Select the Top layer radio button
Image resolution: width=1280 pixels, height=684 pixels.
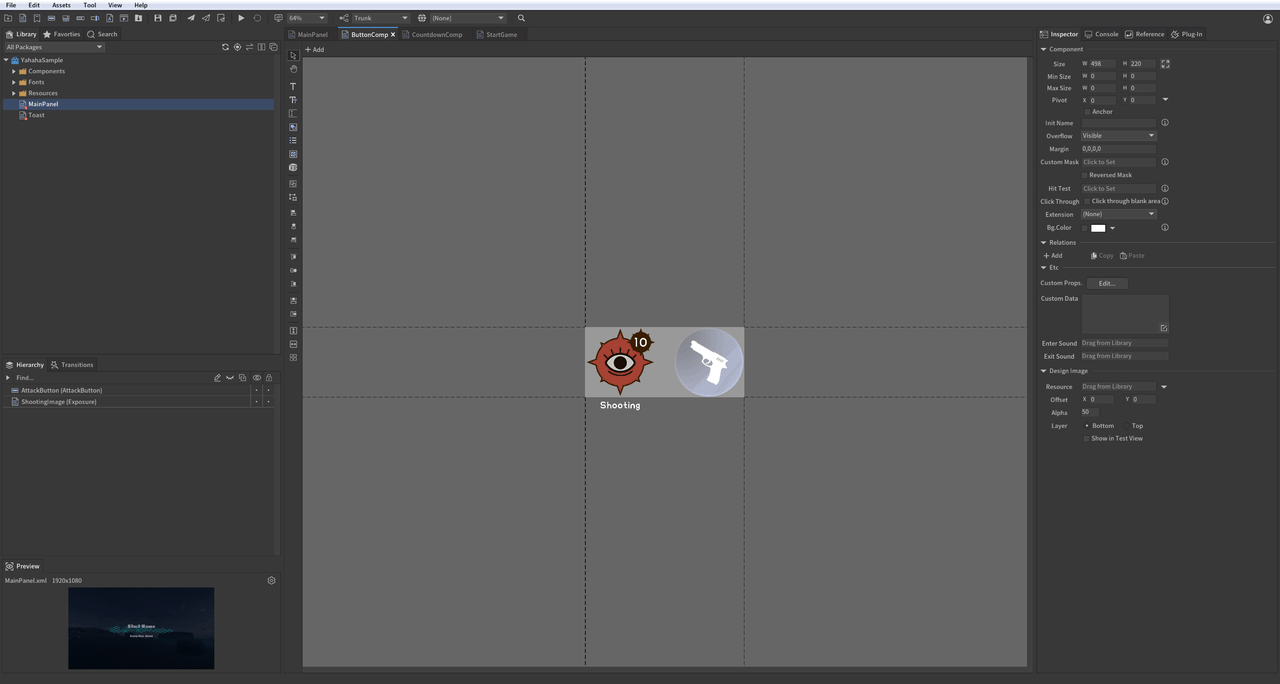click(x=1126, y=426)
